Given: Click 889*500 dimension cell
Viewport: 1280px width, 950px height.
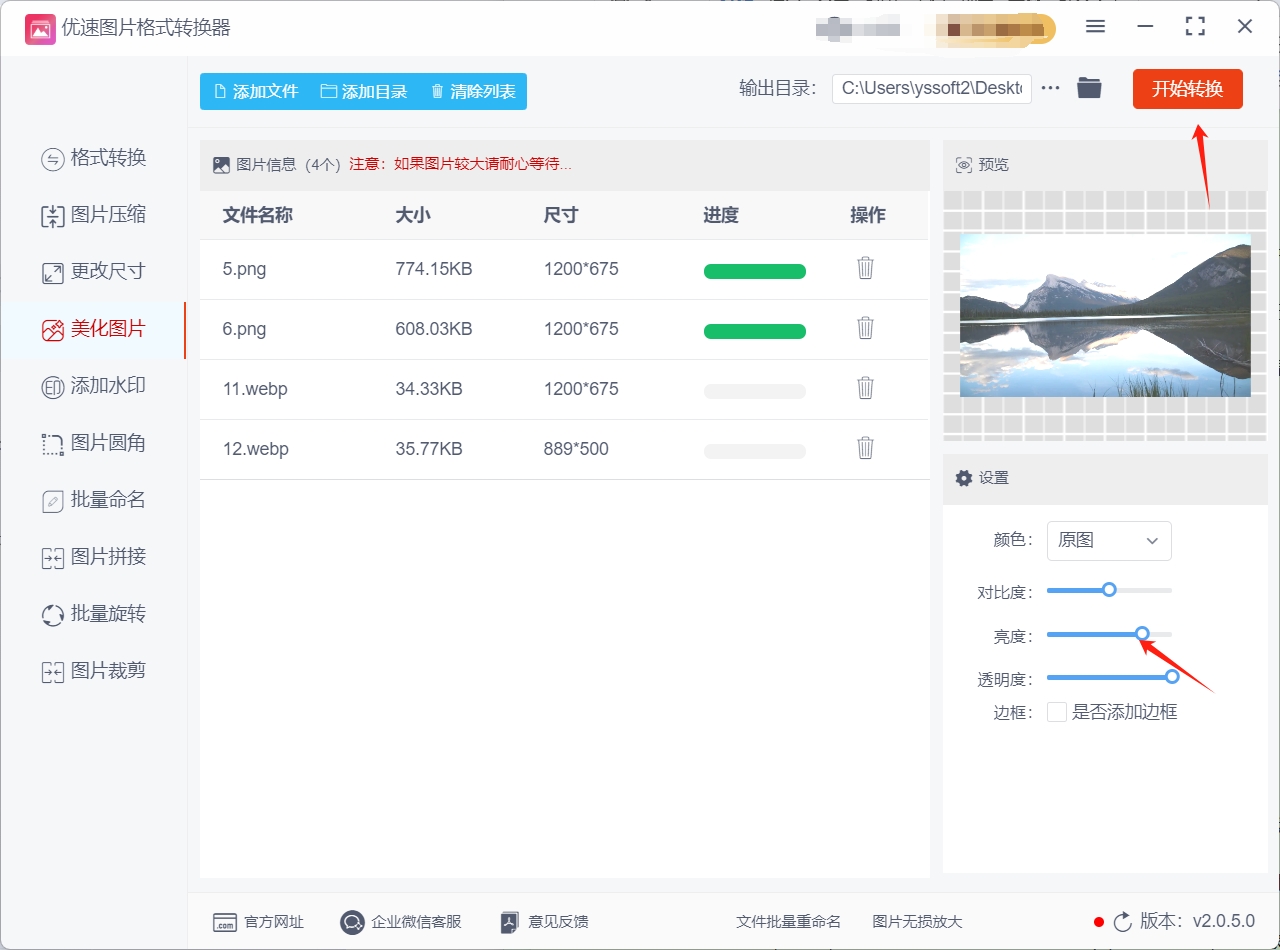Looking at the screenshot, I should [x=576, y=449].
